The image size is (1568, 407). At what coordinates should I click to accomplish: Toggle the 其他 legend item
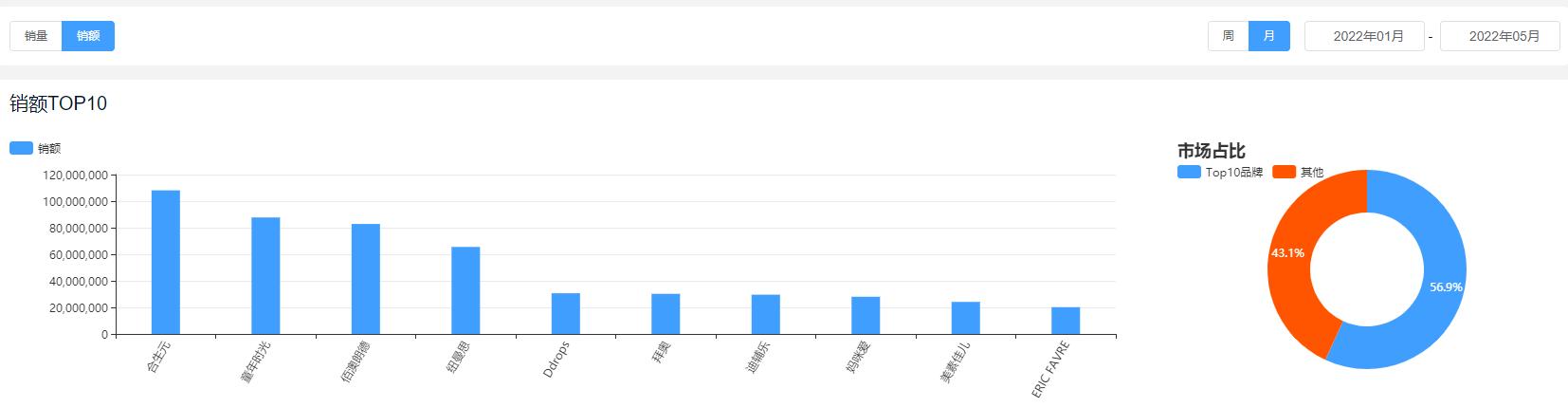(1298, 172)
